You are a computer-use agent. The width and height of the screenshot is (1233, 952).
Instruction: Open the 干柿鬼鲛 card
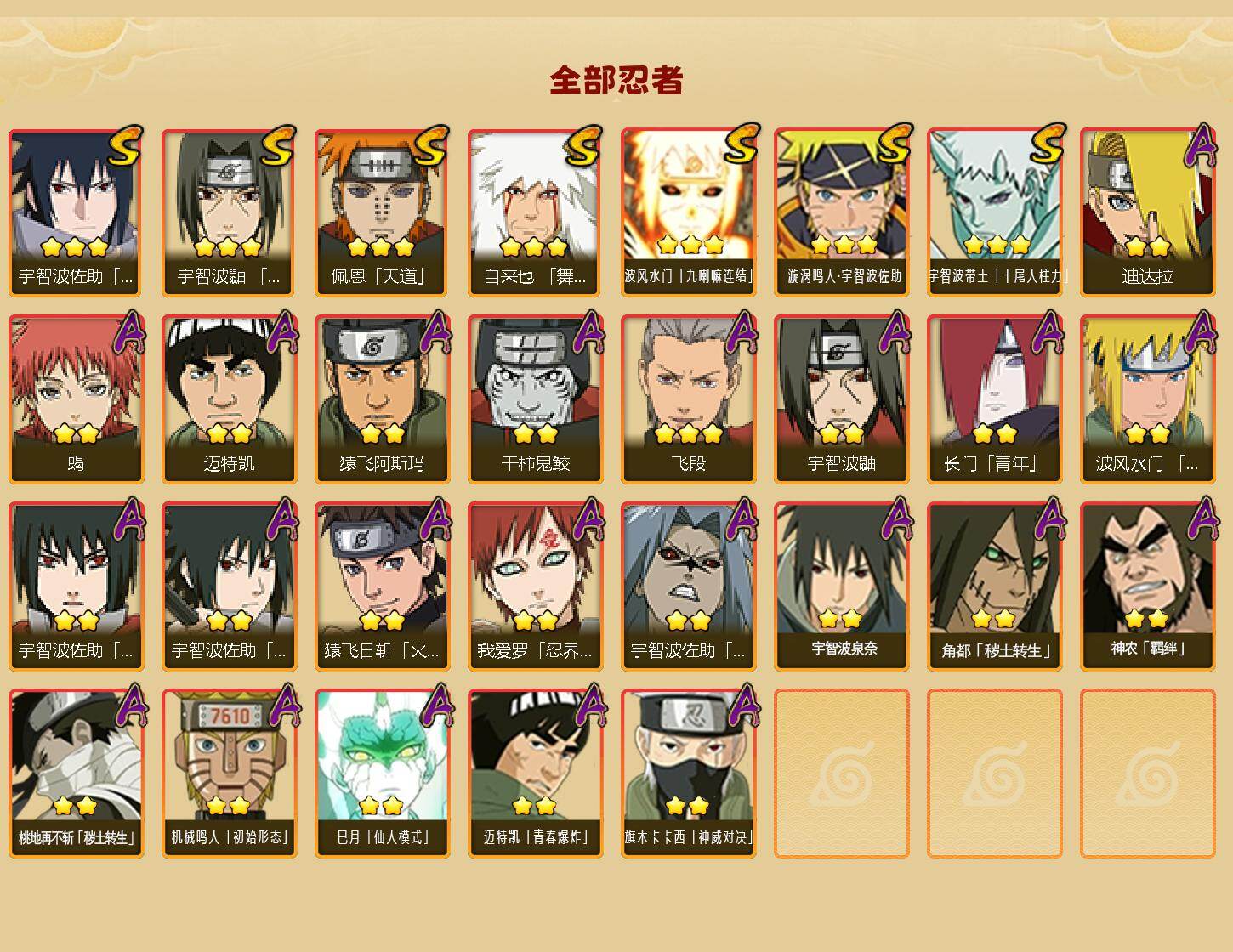[535, 399]
